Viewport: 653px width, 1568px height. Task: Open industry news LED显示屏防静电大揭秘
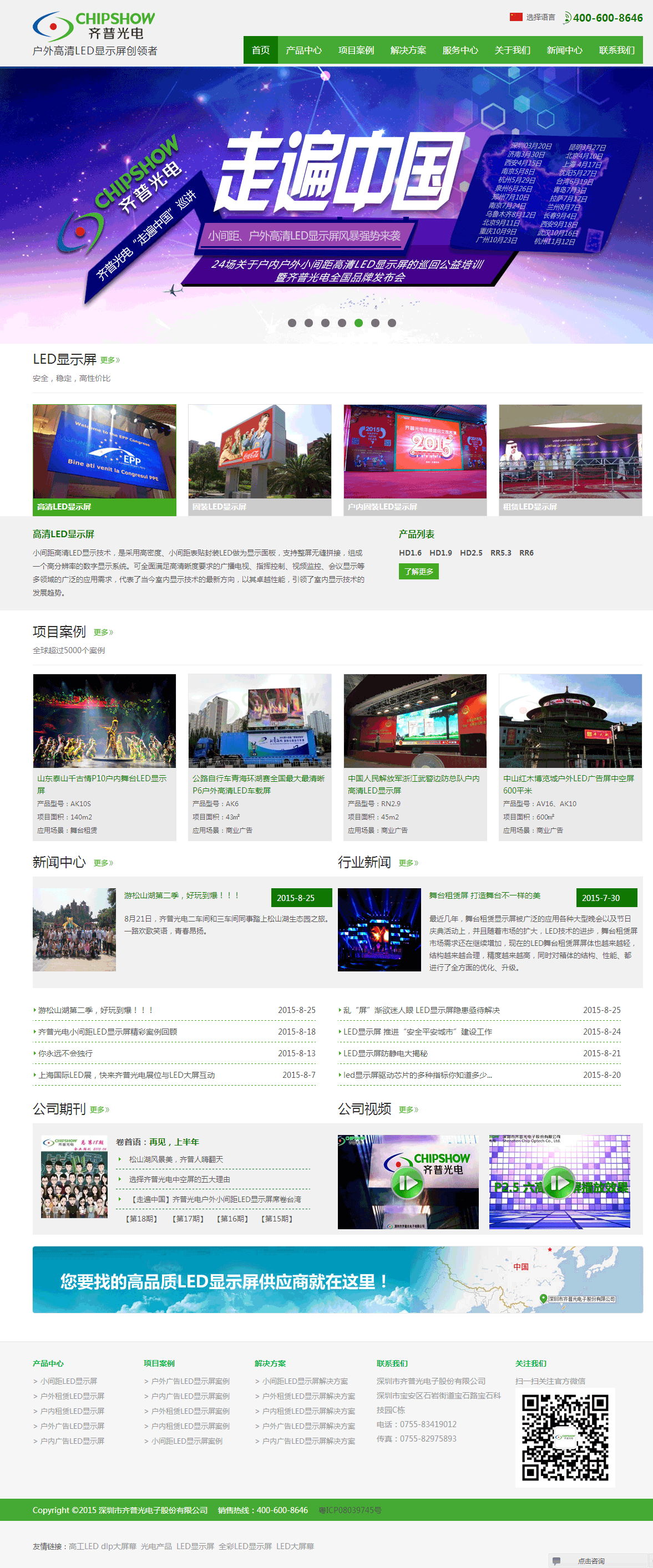tap(386, 1053)
